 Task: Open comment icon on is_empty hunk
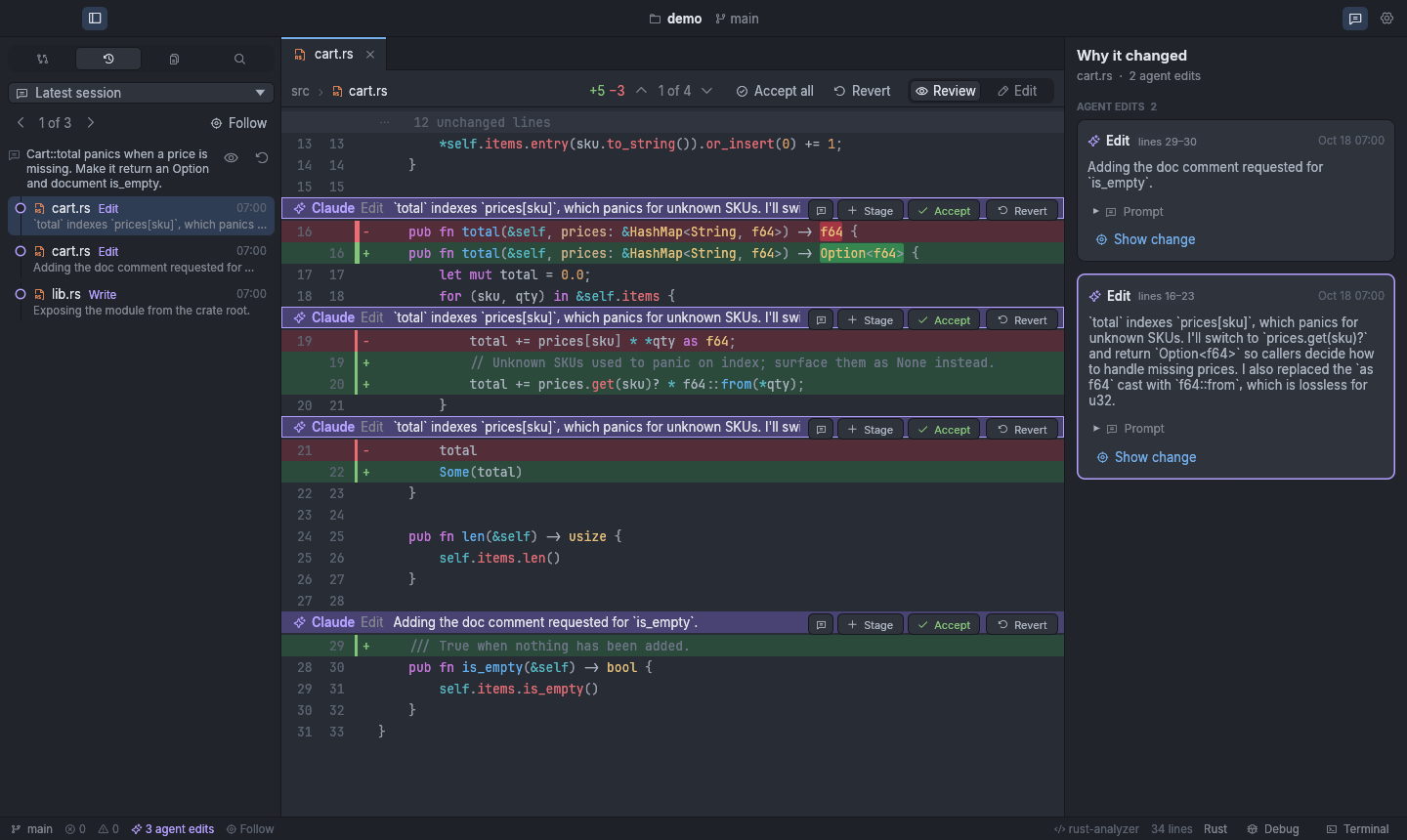point(821,624)
